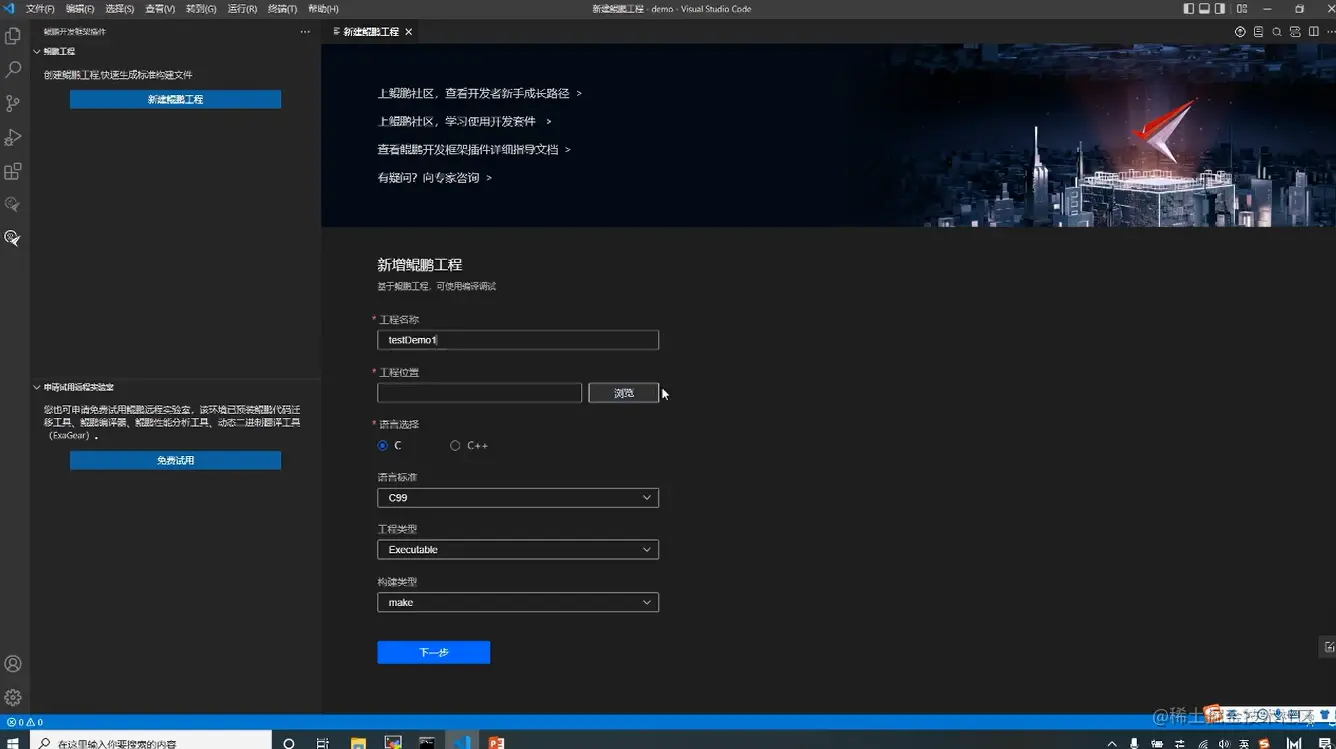Viewport: 1336px width, 749px height.
Task: Open Task View in taskbar
Action: click(322, 743)
